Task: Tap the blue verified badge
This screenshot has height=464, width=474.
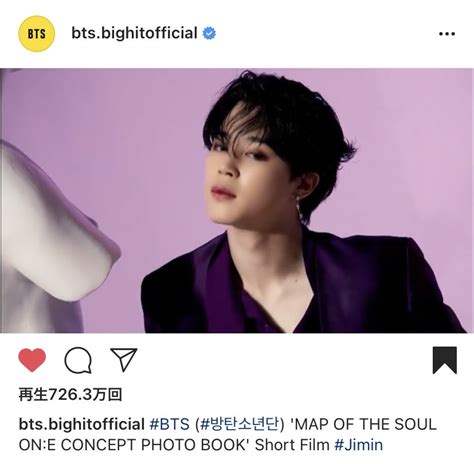Action: click(209, 33)
